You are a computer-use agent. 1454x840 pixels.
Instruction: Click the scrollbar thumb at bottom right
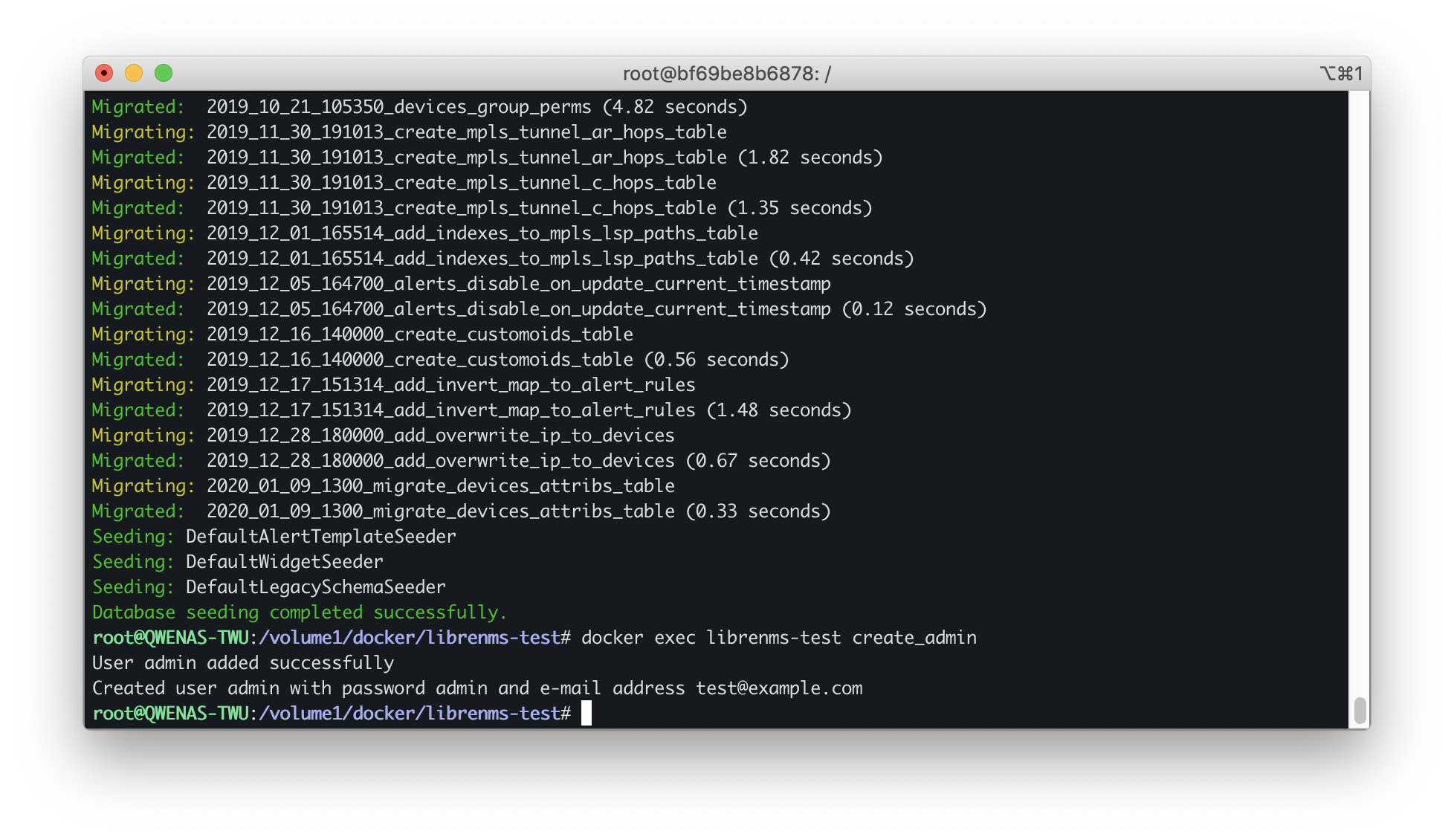[1360, 710]
